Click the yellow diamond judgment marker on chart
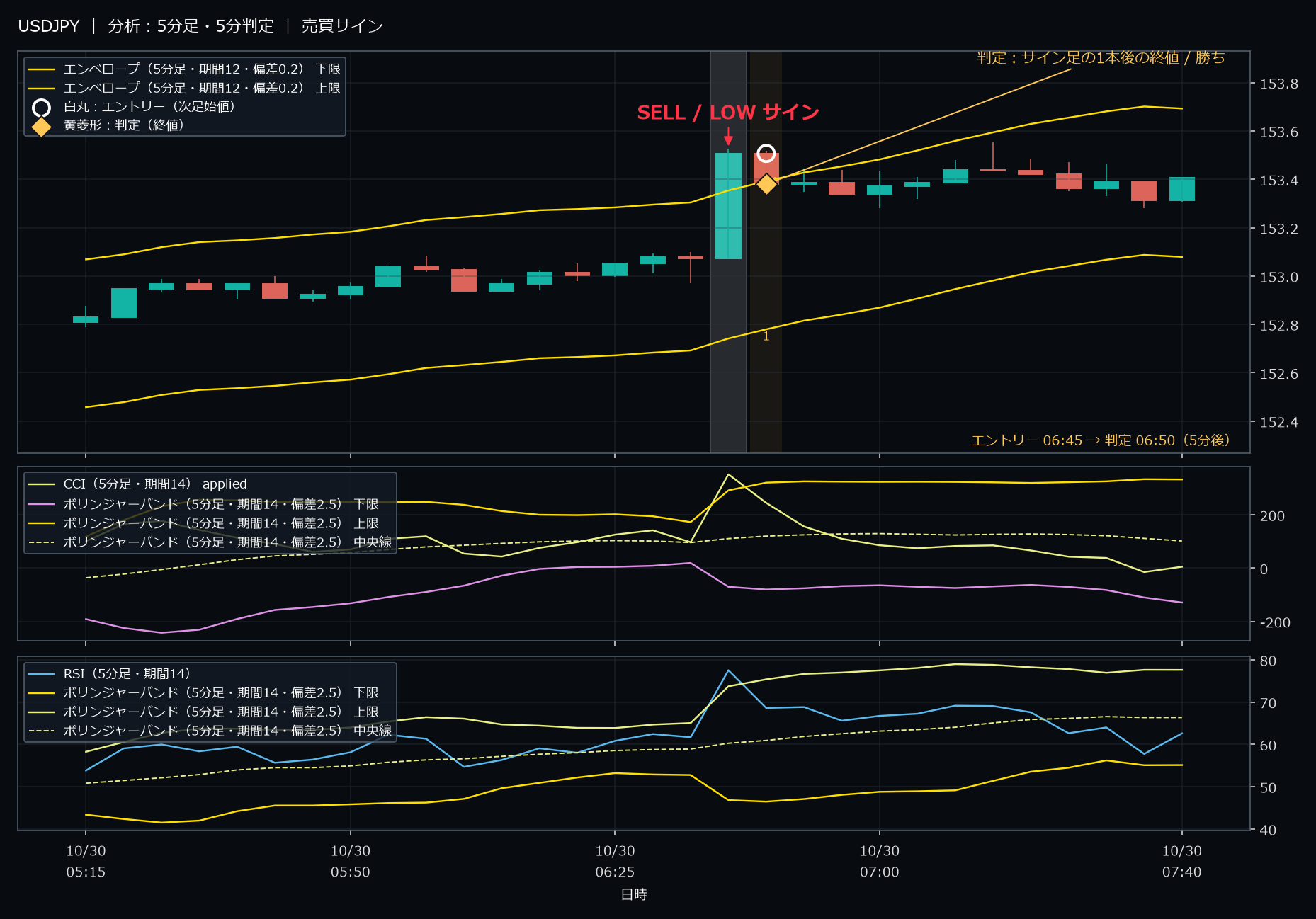The width and height of the screenshot is (1316, 919). 766,184
